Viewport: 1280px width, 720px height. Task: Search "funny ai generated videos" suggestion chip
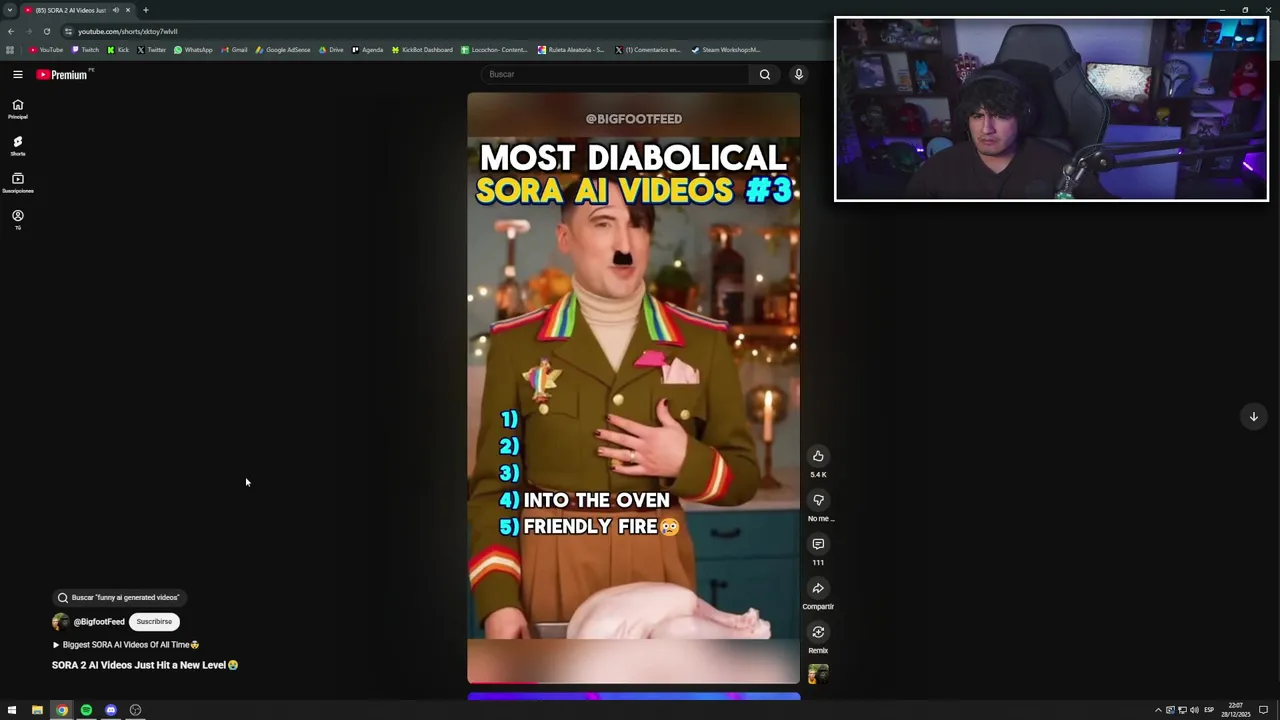point(119,597)
